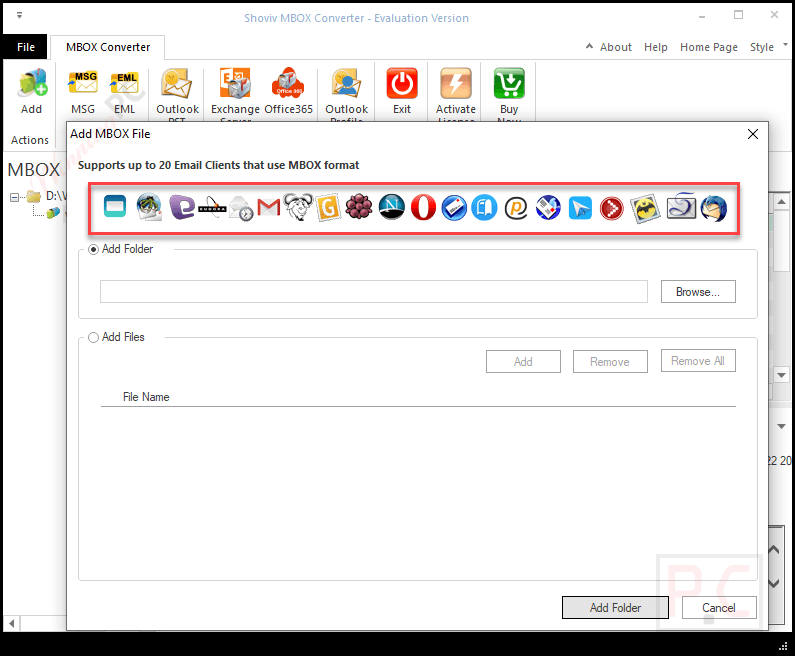Image resolution: width=796 pixels, height=657 pixels.
Task: Click the berry cluster mail icon
Action: tap(359, 207)
